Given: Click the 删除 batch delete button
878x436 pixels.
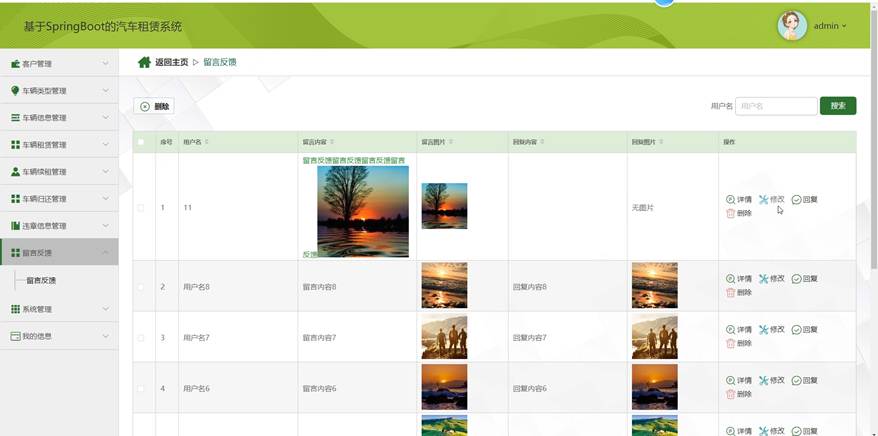Looking at the screenshot, I should (x=154, y=106).
